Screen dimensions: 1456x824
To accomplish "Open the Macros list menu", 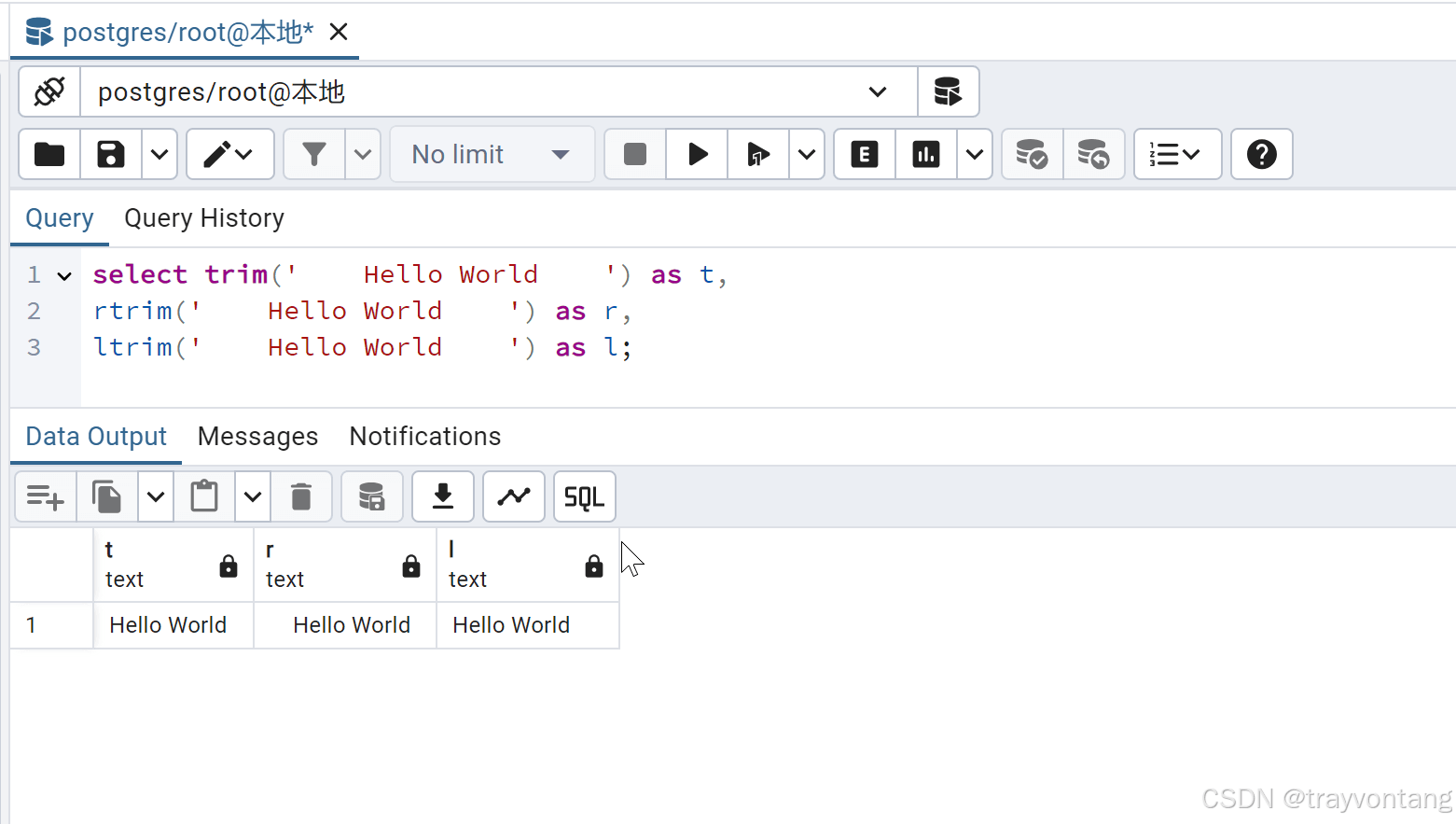I will point(1177,154).
